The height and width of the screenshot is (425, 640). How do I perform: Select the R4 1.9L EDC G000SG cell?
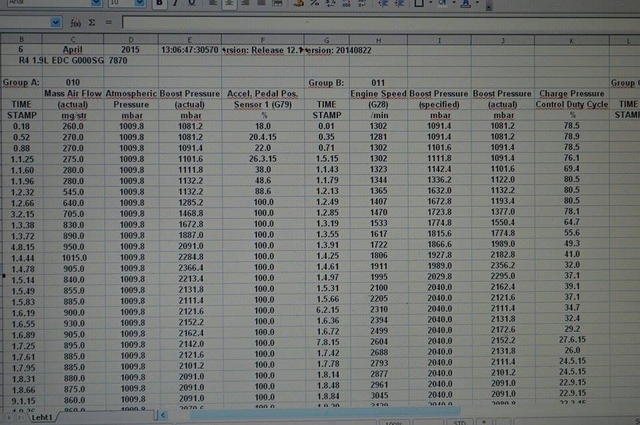click(x=61, y=60)
